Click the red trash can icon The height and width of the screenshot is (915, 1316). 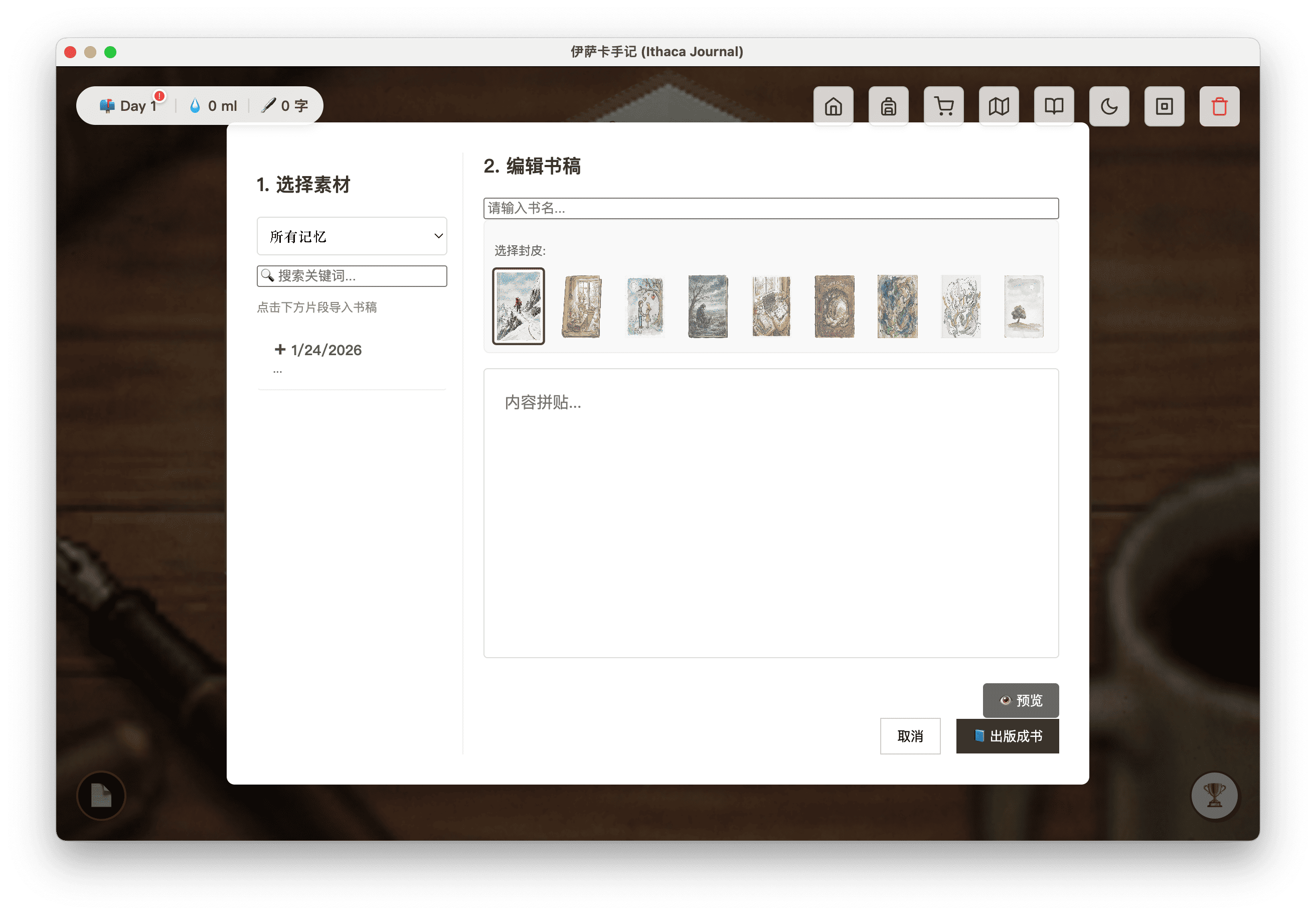coord(1219,106)
